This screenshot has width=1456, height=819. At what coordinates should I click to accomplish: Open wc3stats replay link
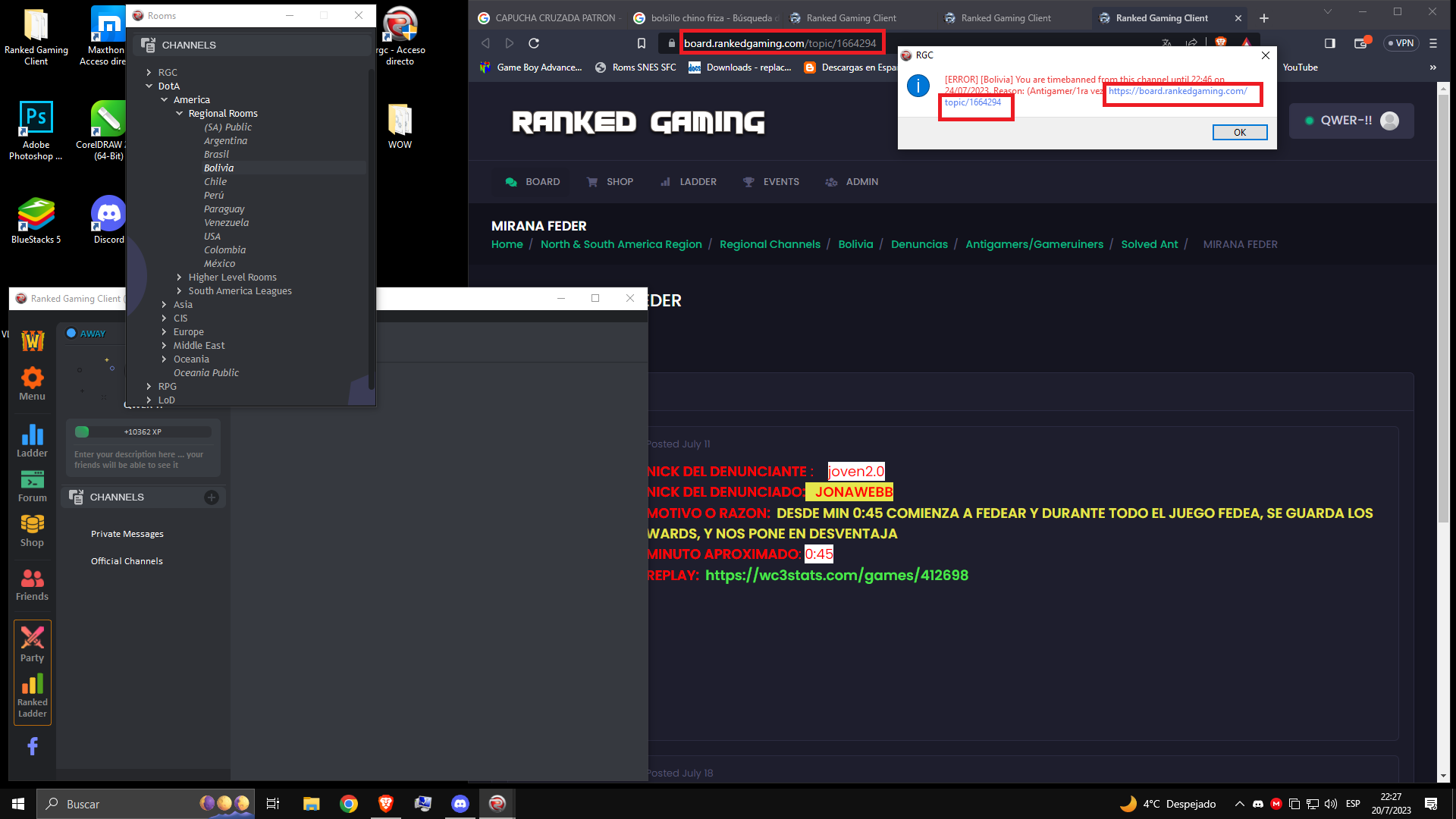click(x=836, y=576)
